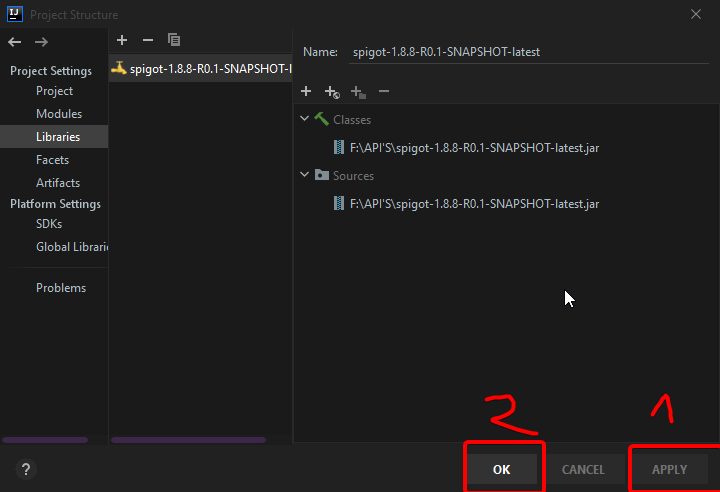This screenshot has height=492, width=720.
Task: Remove the selected library
Action: (148, 40)
